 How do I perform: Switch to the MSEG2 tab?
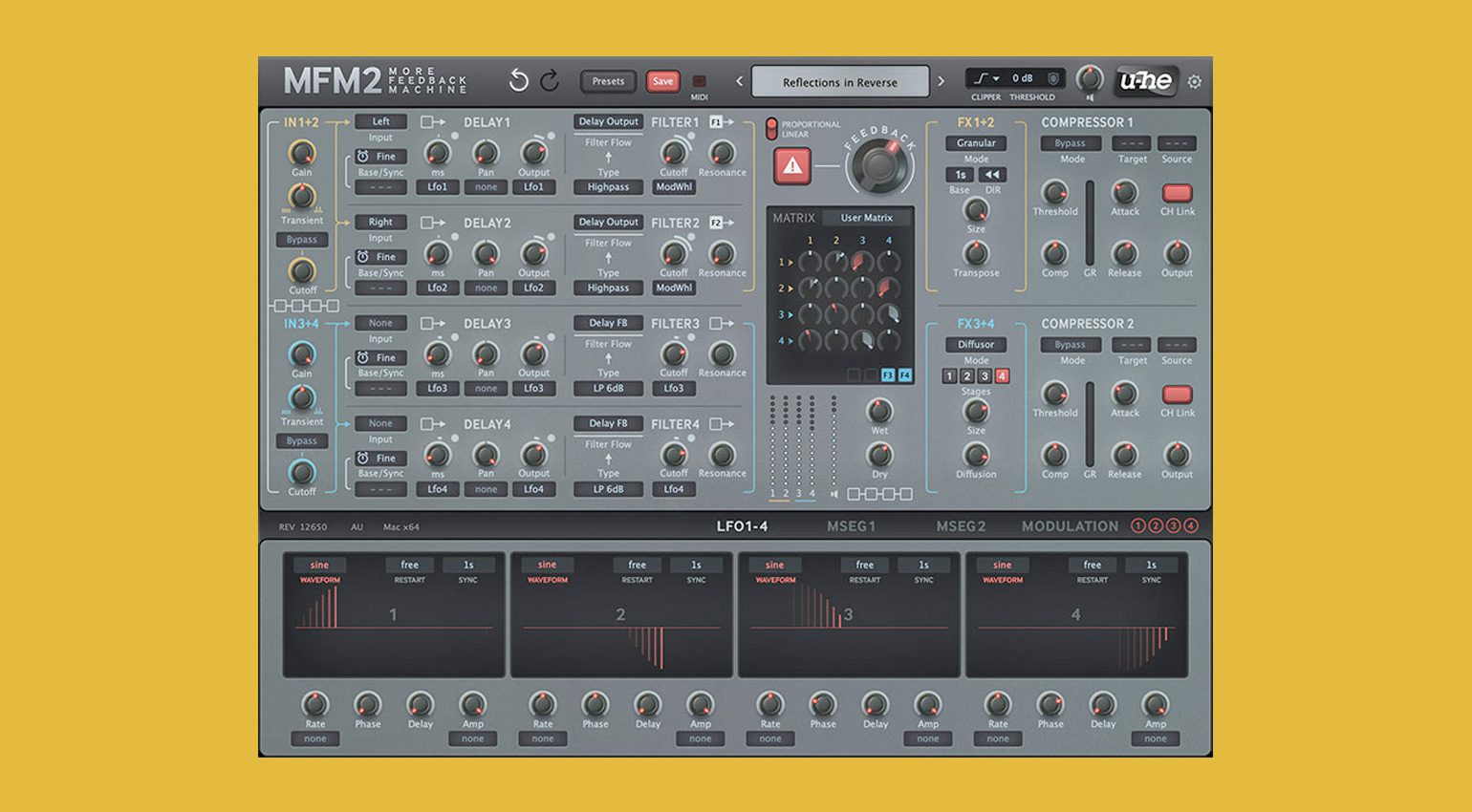point(961,526)
